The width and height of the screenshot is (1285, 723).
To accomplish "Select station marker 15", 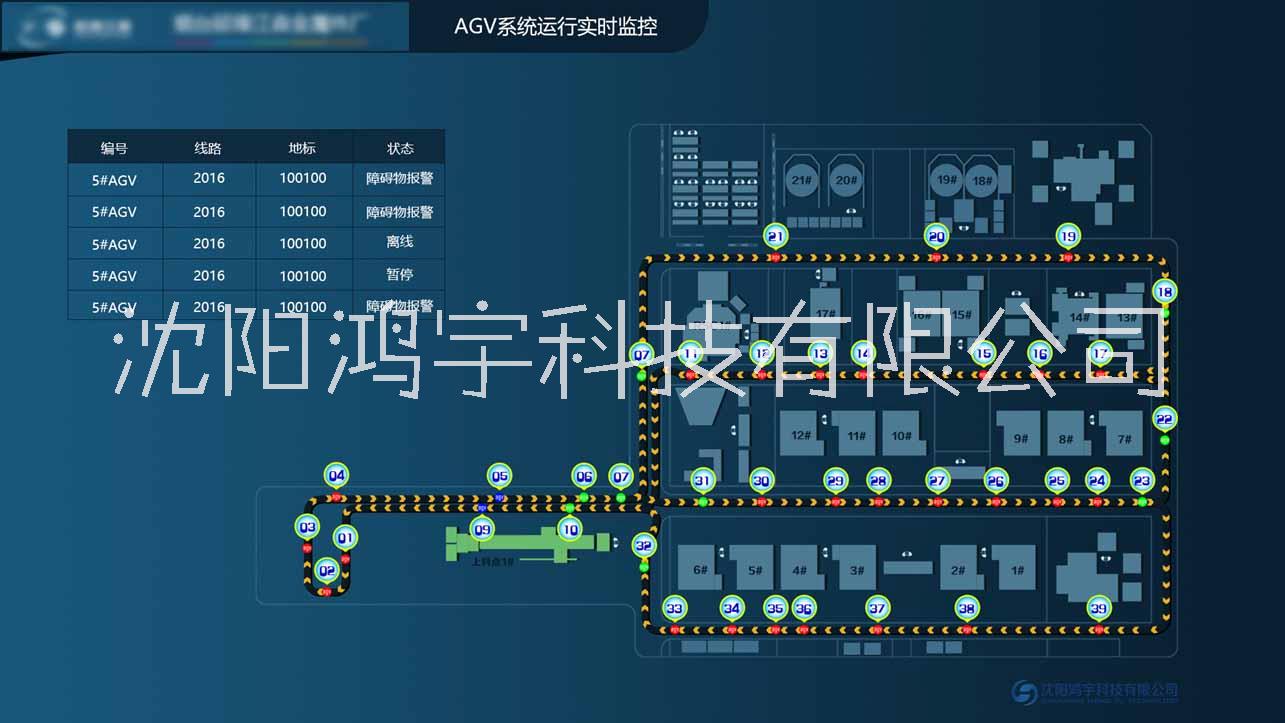I will point(983,352).
